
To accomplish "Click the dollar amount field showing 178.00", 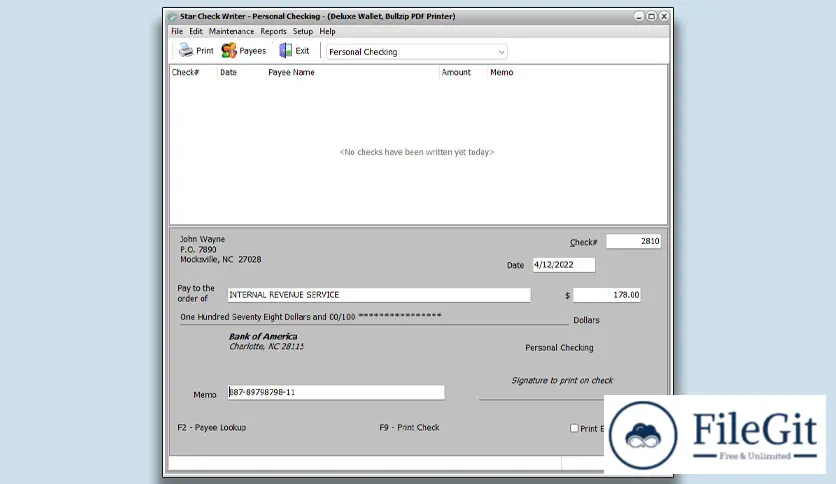I will [607, 295].
